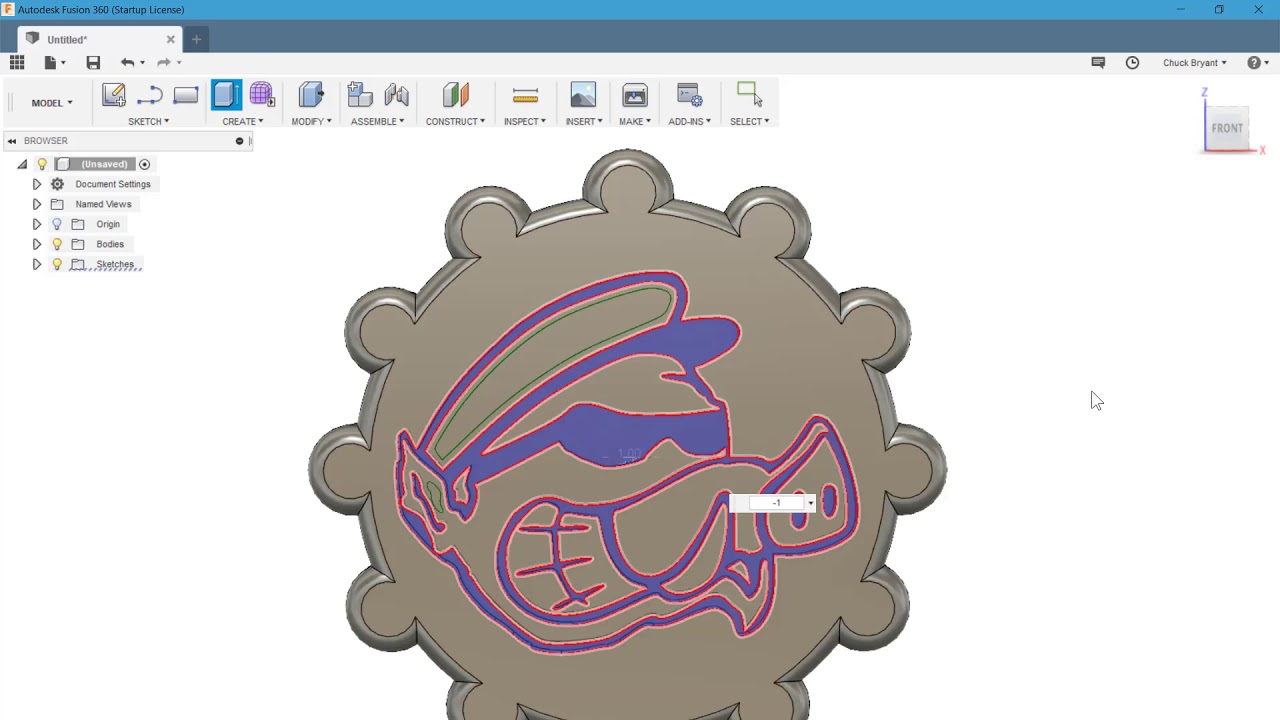Click the BROWSER panel pin dot
This screenshot has width=1280, height=720.
point(239,141)
